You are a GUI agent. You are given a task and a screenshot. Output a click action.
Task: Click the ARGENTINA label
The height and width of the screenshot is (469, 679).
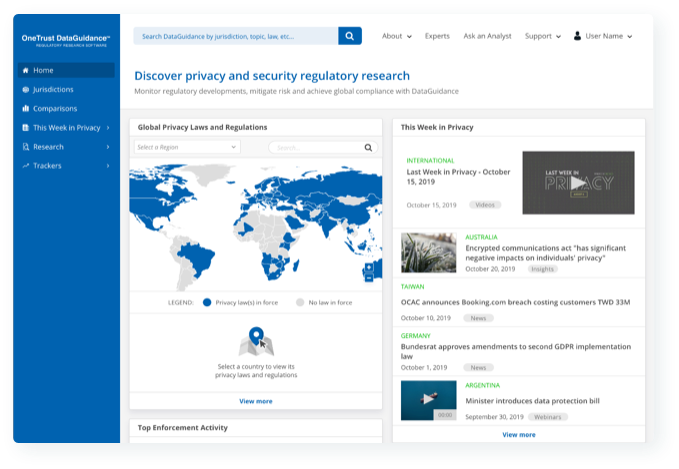pyautogui.click(x=482, y=385)
